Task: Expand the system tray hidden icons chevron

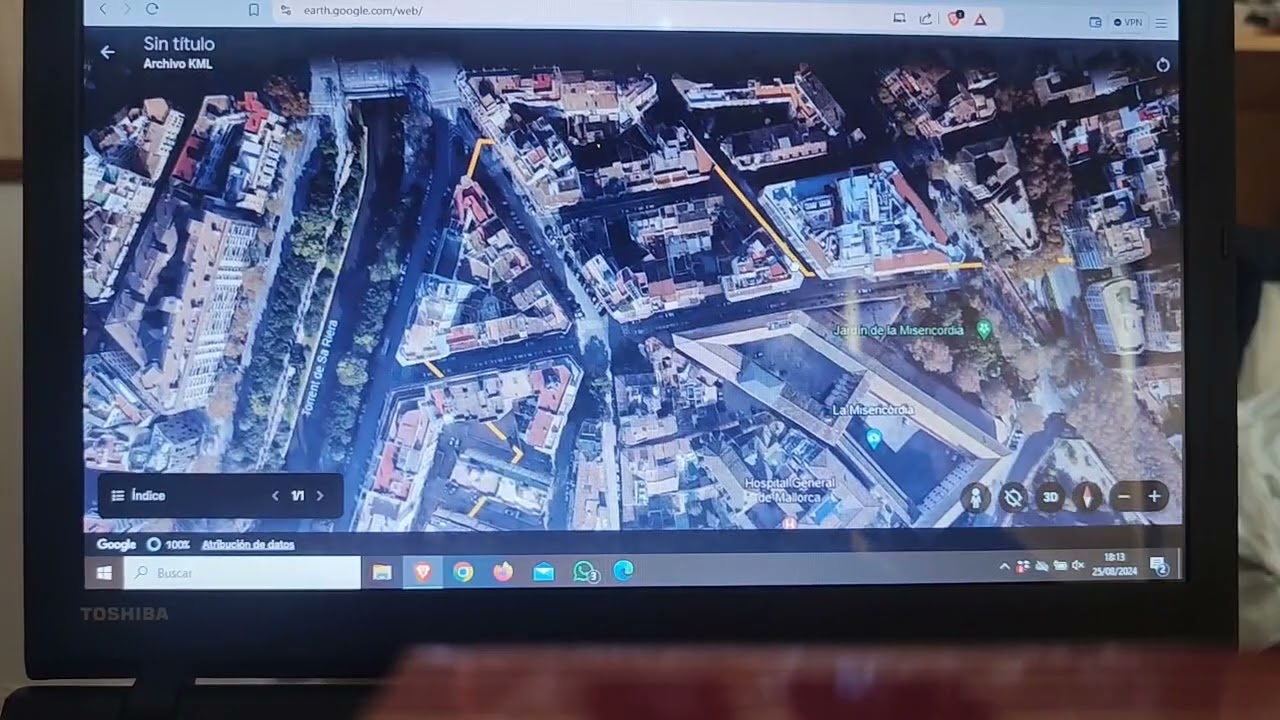Action: [1004, 566]
